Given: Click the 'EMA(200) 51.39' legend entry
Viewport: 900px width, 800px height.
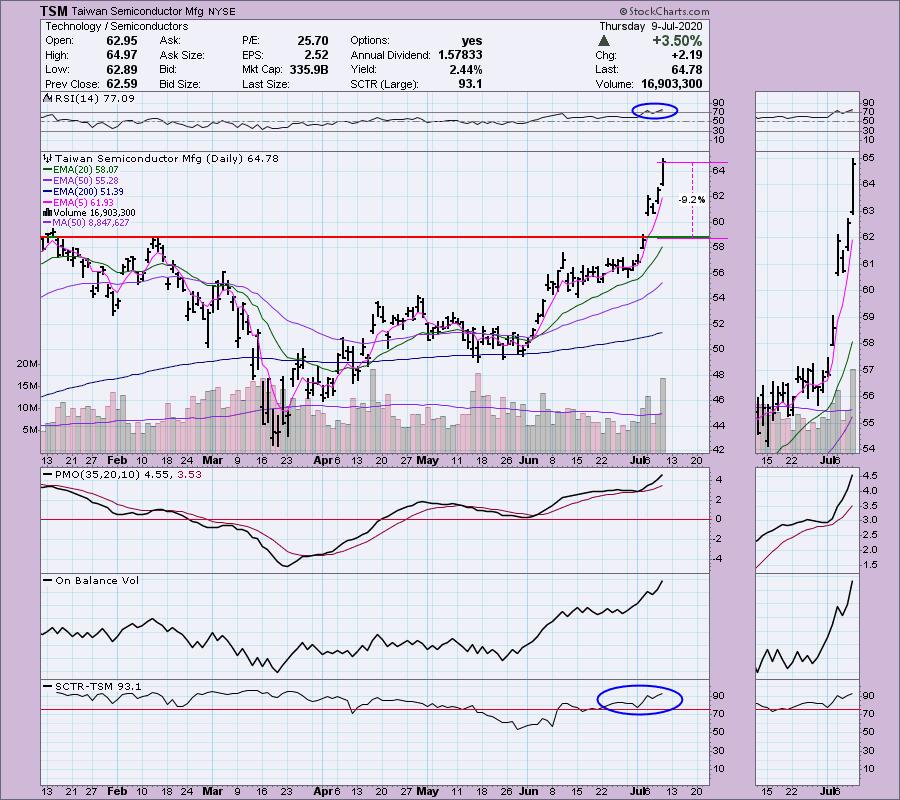Looking at the screenshot, I should pos(88,192).
